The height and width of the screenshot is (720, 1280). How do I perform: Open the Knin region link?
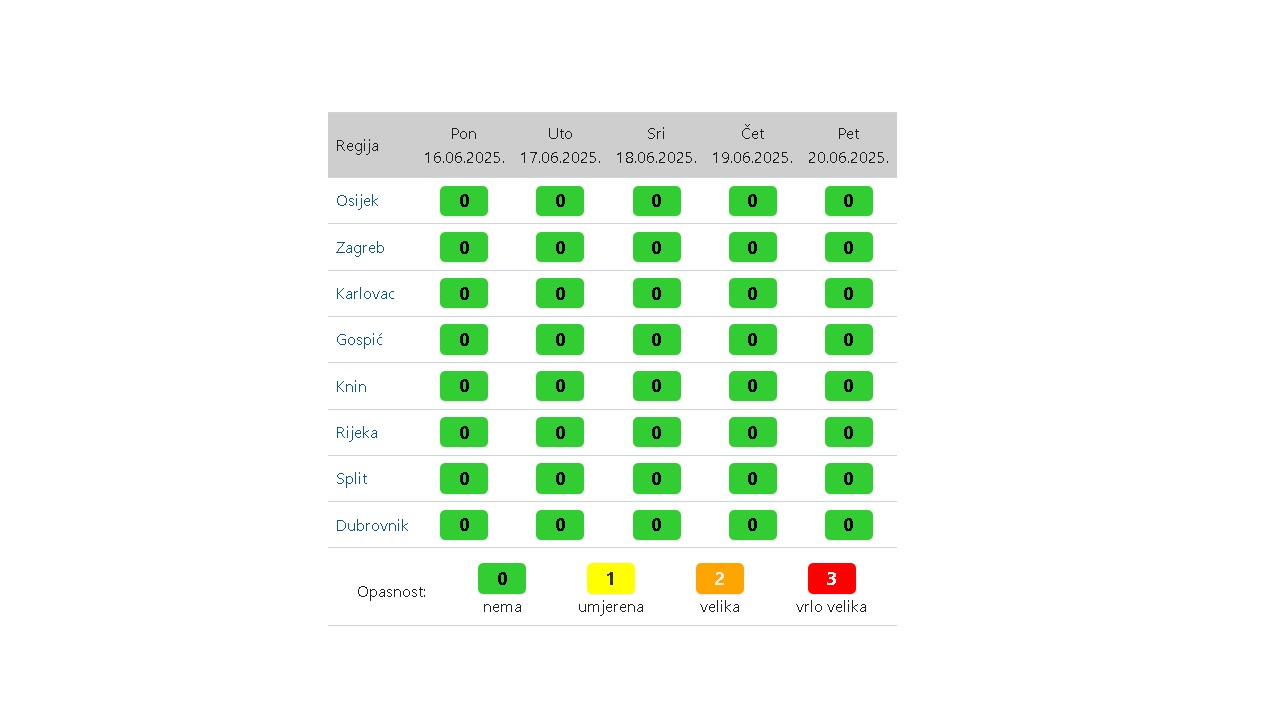[351, 386]
